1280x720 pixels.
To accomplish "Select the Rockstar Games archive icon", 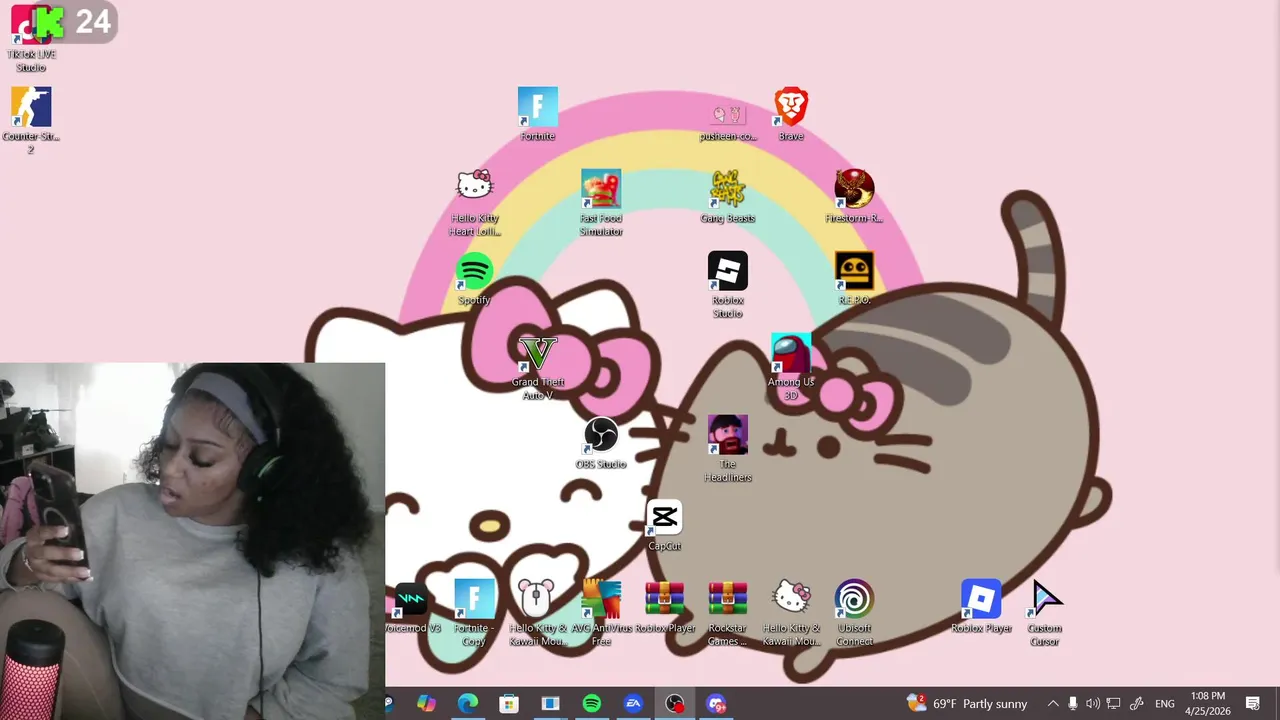I will (x=728, y=613).
